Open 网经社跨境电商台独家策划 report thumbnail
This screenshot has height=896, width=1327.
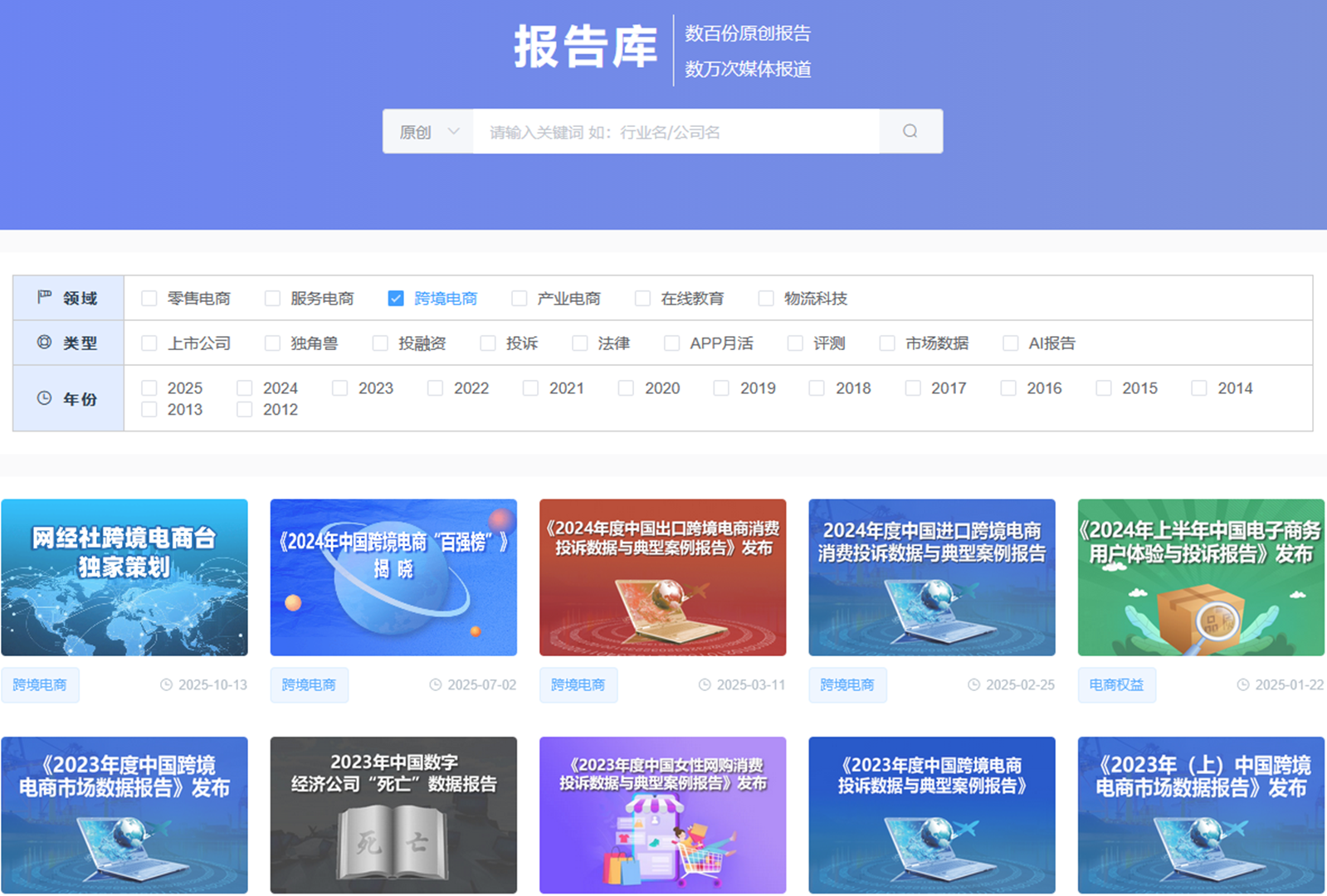pos(124,577)
